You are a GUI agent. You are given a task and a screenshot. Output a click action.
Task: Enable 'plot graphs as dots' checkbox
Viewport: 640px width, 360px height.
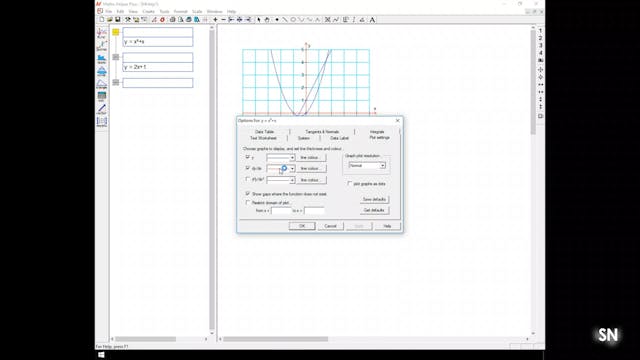350,184
